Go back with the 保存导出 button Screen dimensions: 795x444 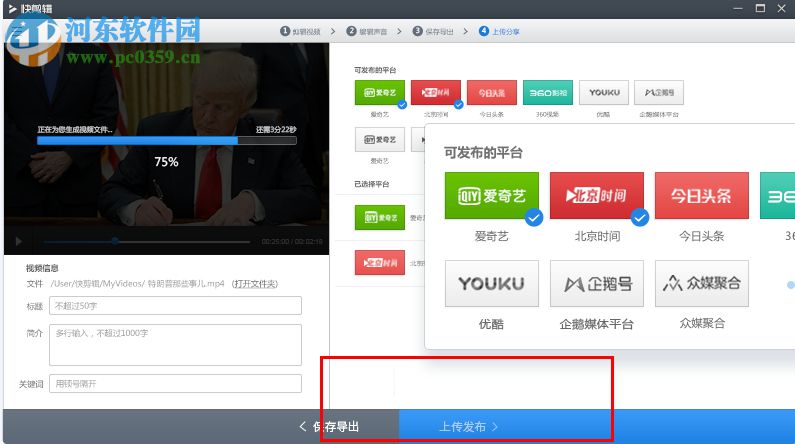330,427
